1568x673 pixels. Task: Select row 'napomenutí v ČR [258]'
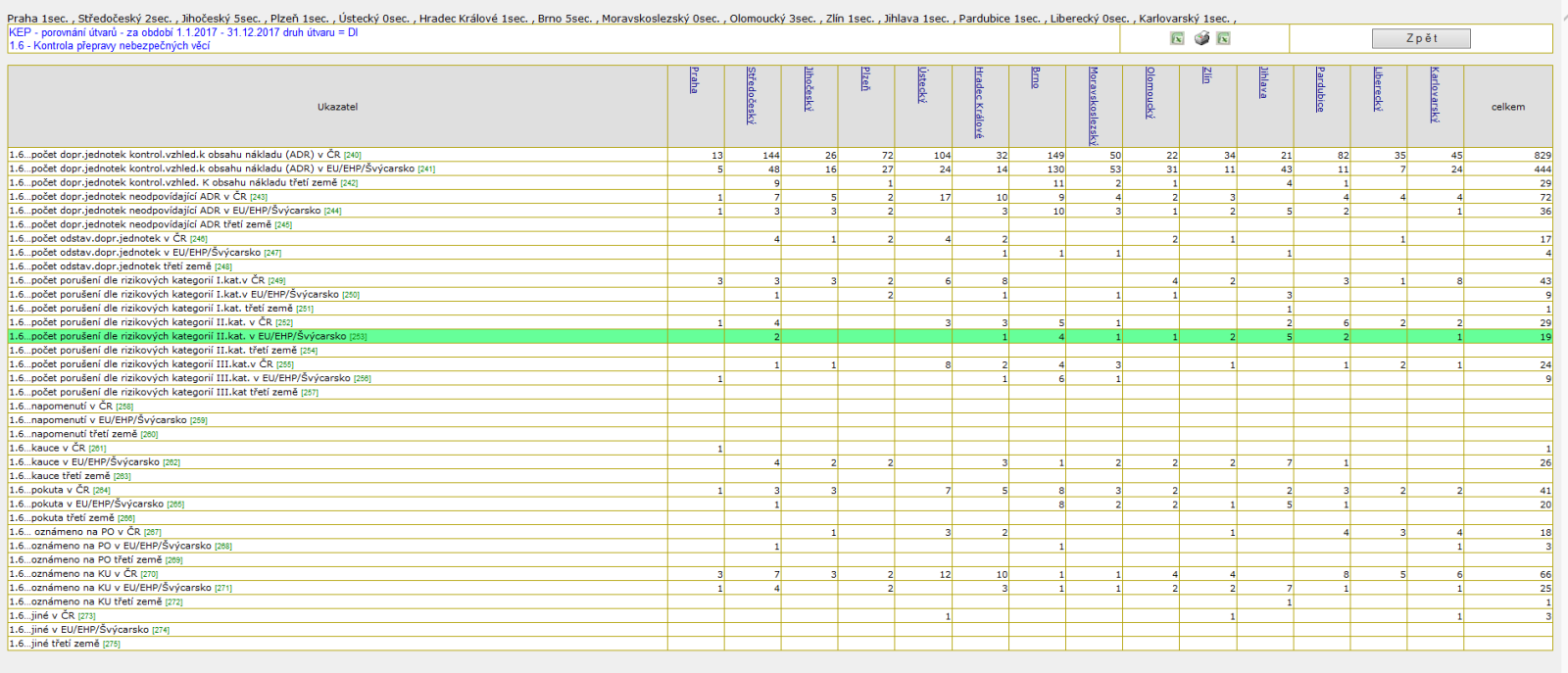pos(780,406)
